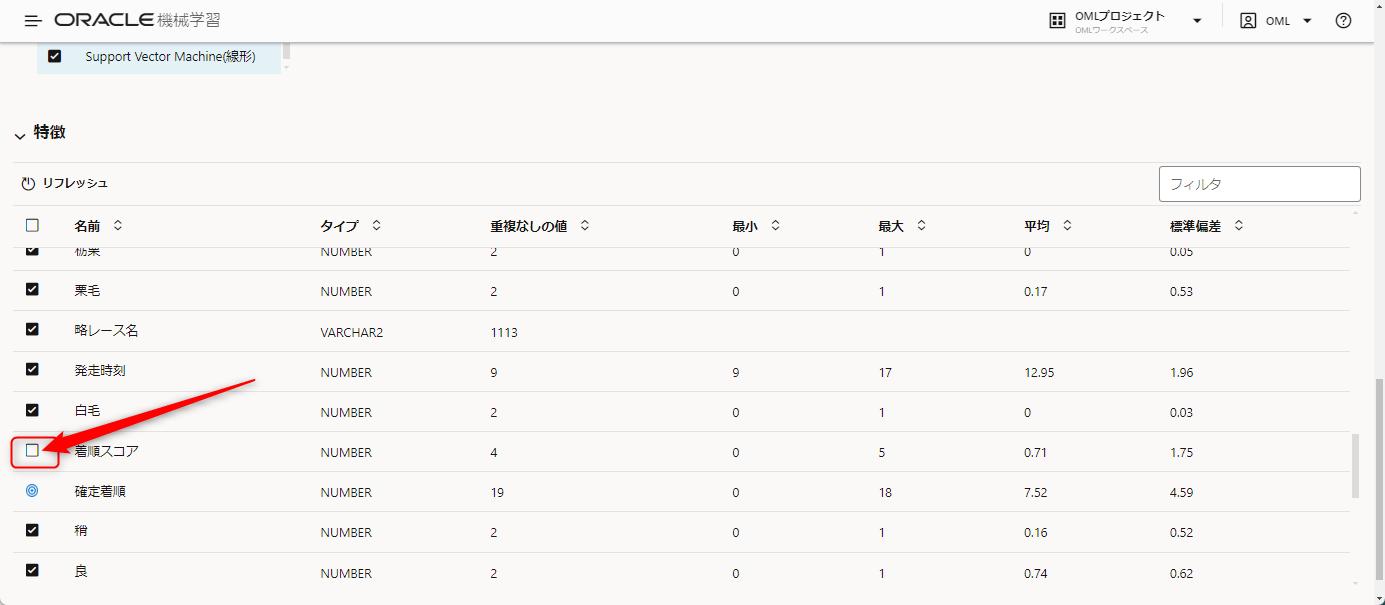
Task: Open the OML user dropdown arrow
Action: (1307, 21)
